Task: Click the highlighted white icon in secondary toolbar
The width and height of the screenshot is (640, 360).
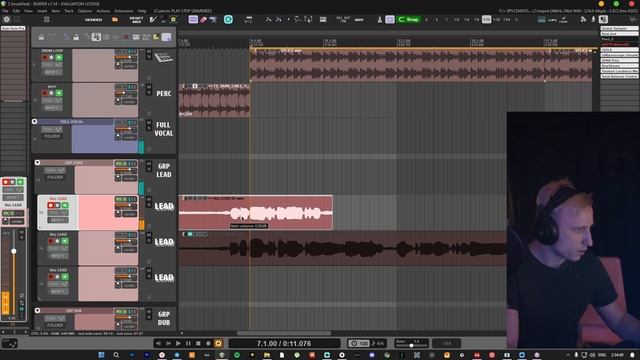Action: click(96, 37)
